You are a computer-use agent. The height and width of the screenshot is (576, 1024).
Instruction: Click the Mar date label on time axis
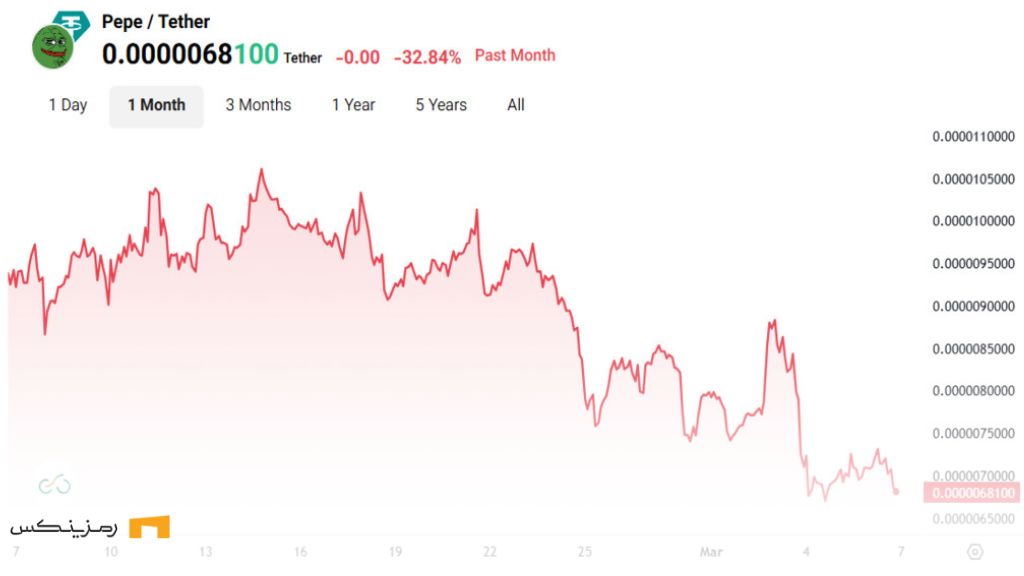click(x=711, y=551)
